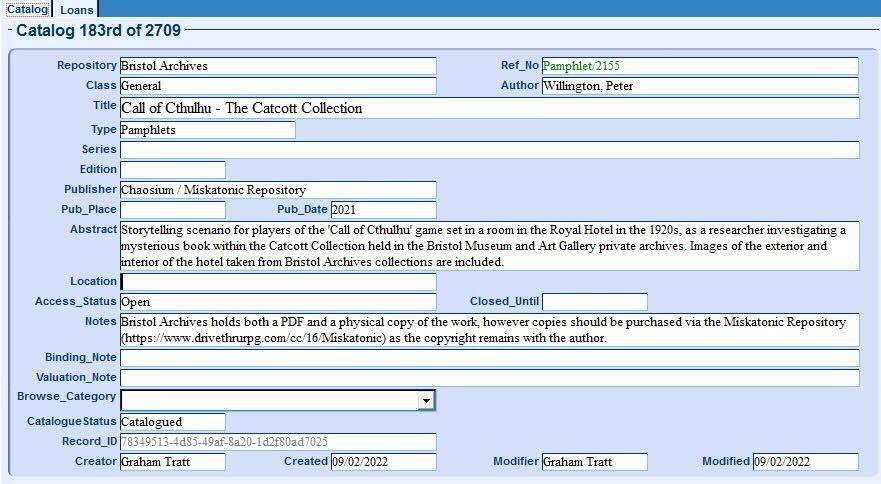Image resolution: width=881 pixels, height=484 pixels.
Task: Switch to the Catalog tab
Action: click(x=27, y=9)
